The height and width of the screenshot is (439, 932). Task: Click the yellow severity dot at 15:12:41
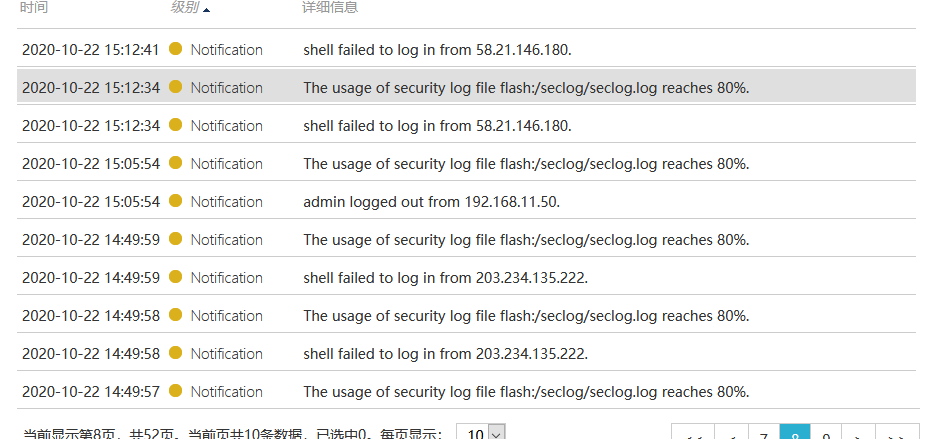[x=176, y=49]
